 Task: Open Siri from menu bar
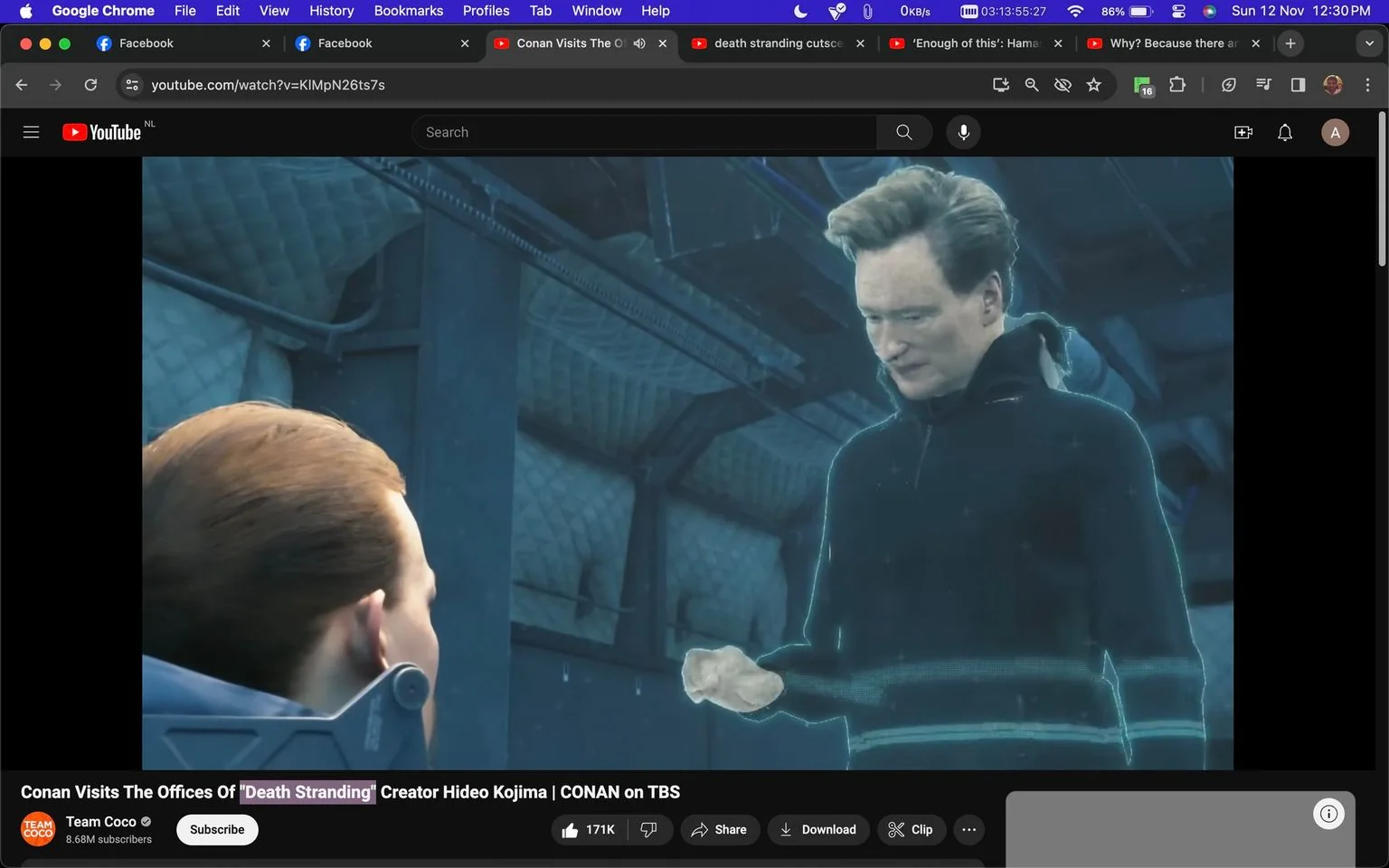coord(1209,11)
